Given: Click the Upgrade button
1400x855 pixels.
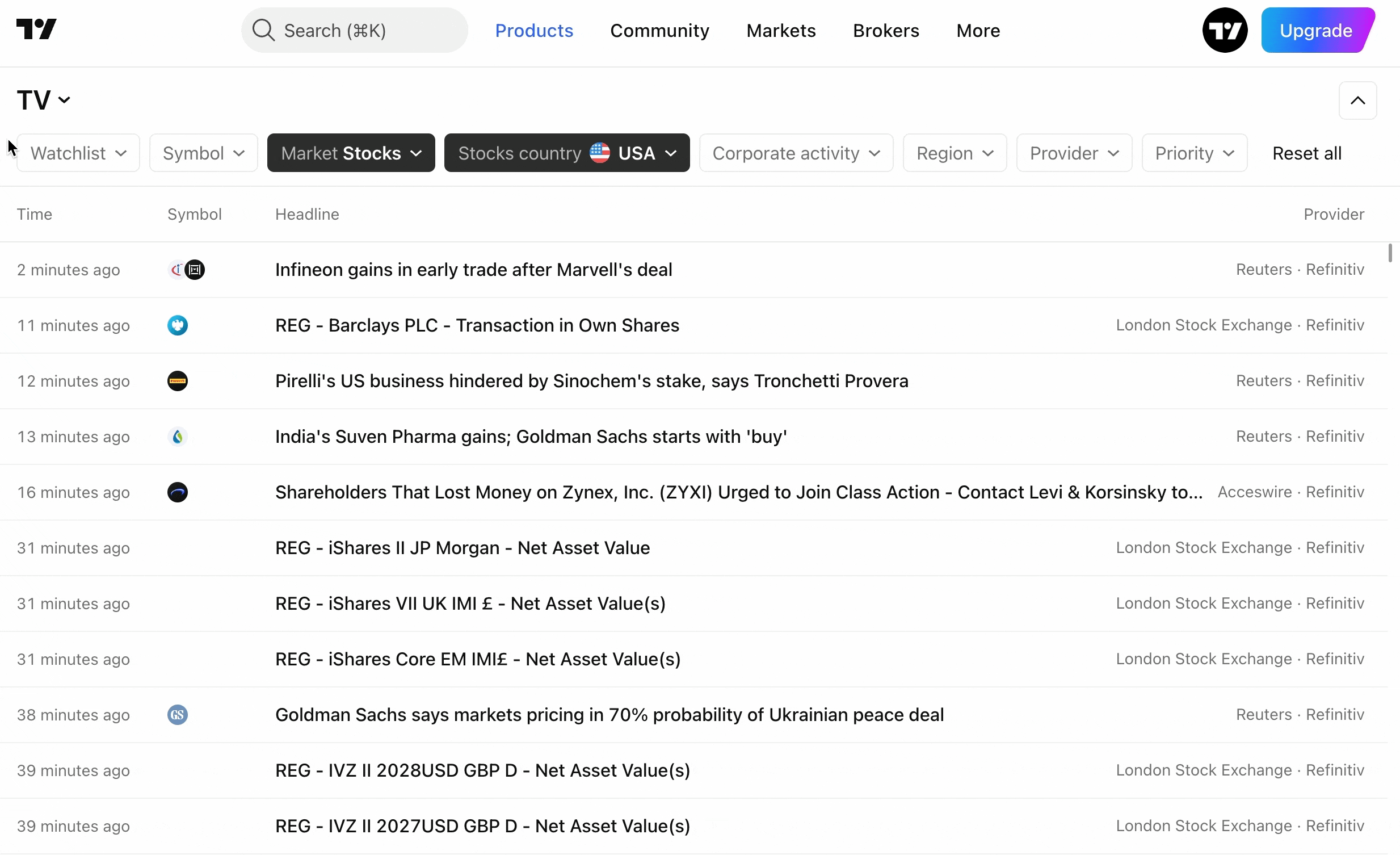Looking at the screenshot, I should 1315,31.
